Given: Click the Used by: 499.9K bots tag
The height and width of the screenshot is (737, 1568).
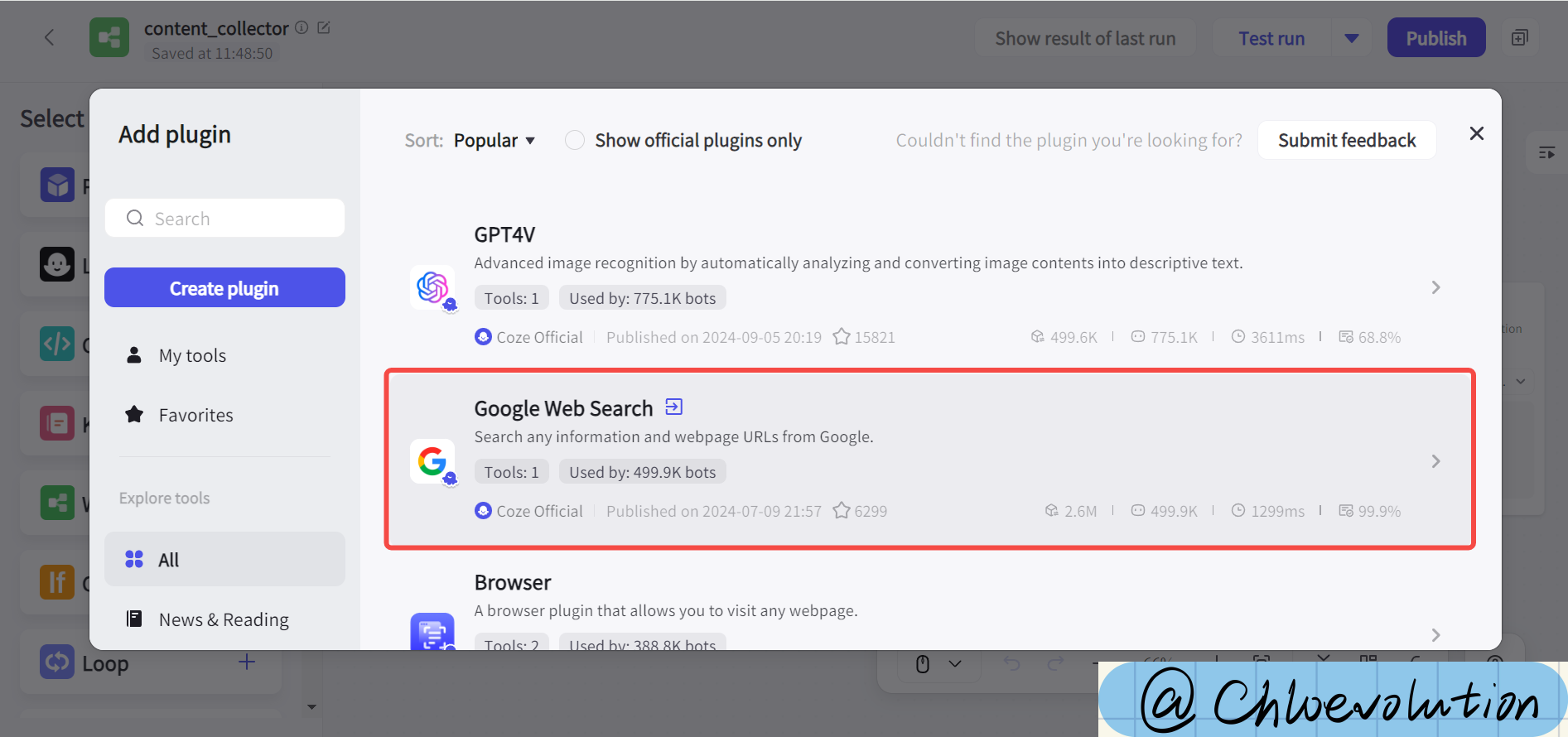Looking at the screenshot, I should pyautogui.click(x=642, y=472).
